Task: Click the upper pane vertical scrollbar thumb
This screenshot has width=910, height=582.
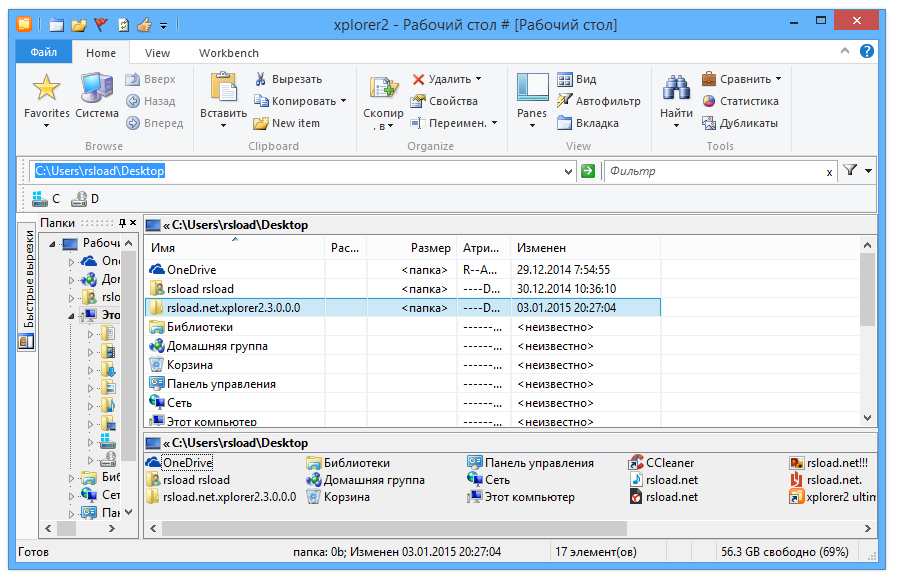Action: 868,289
